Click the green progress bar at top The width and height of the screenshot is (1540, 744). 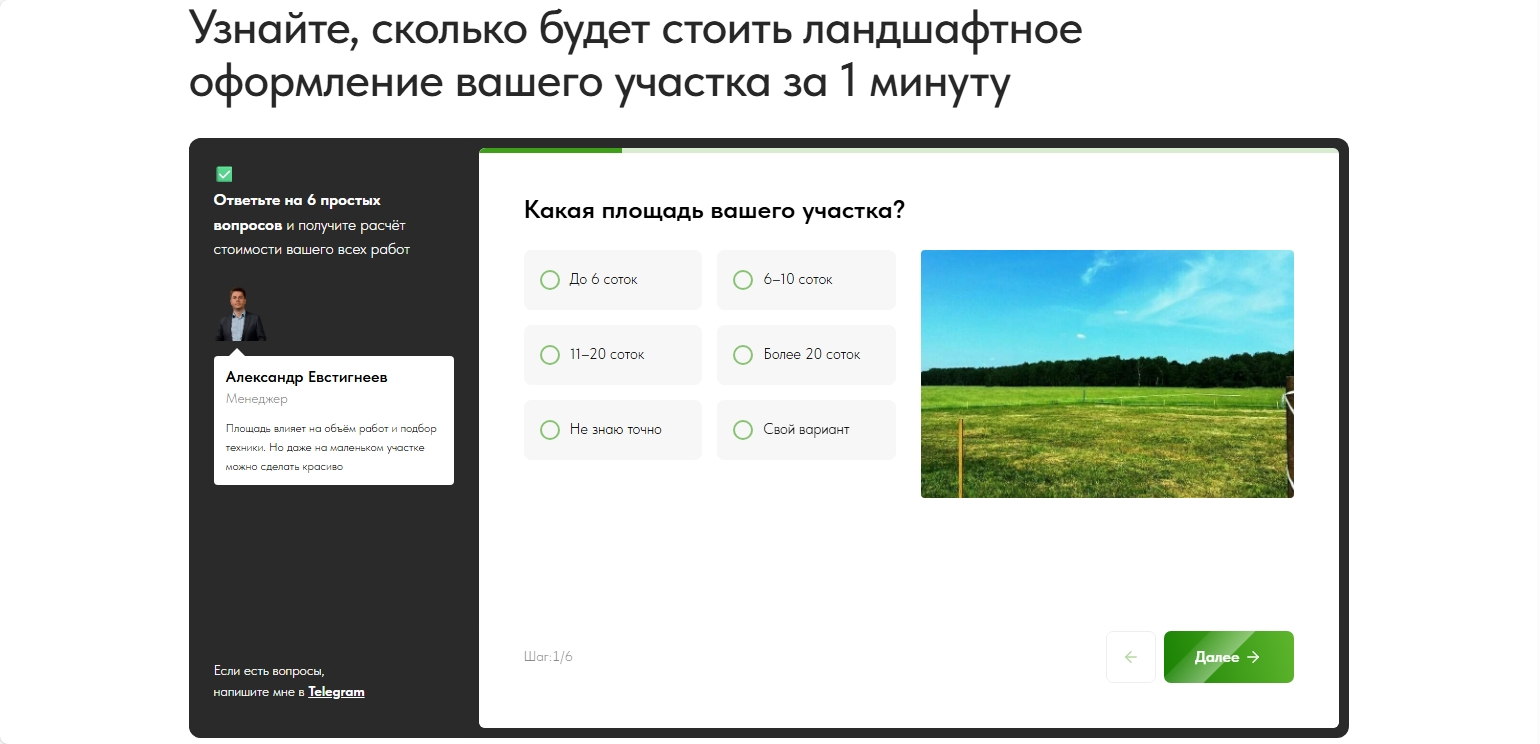pos(550,151)
